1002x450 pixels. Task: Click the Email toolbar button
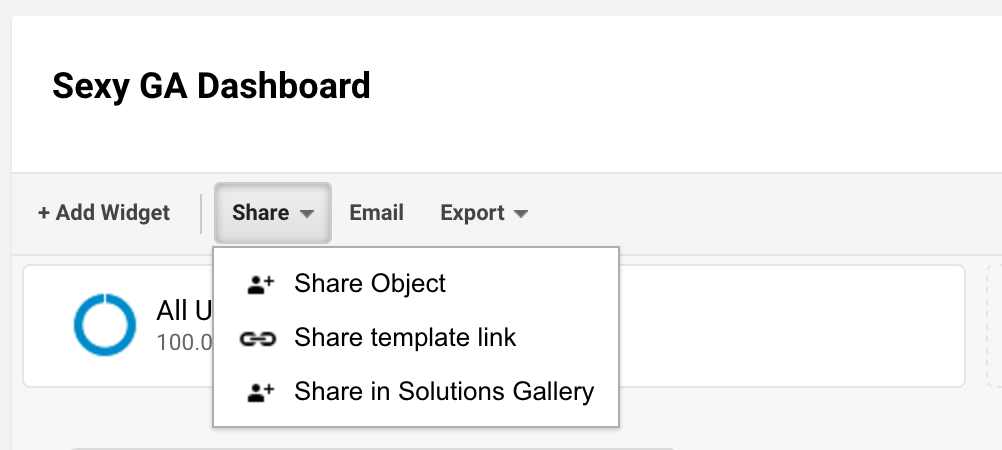pyautogui.click(x=376, y=212)
